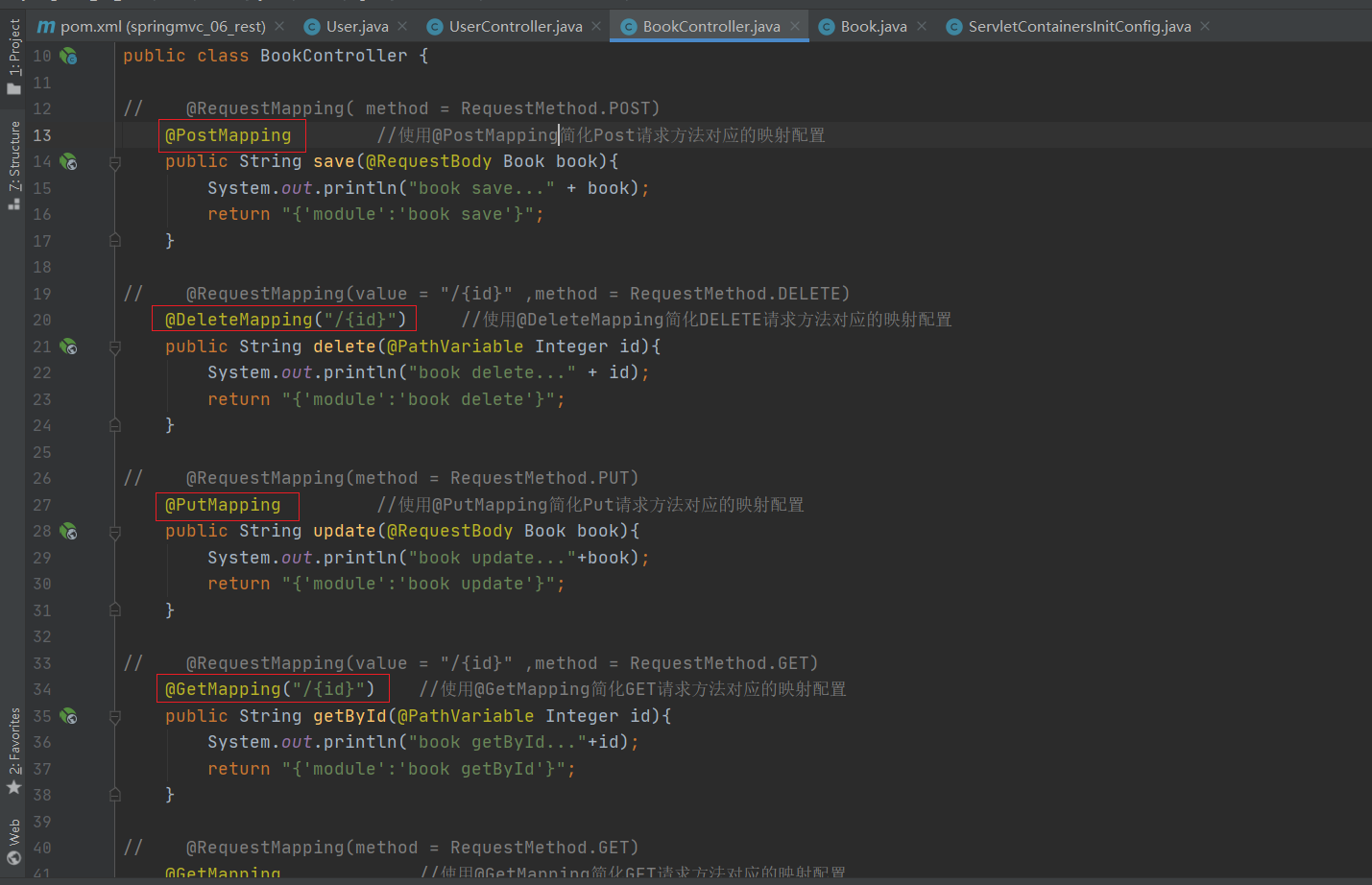Close the ServletContainersInitConfig.java editor tab

[x=1205, y=26]
